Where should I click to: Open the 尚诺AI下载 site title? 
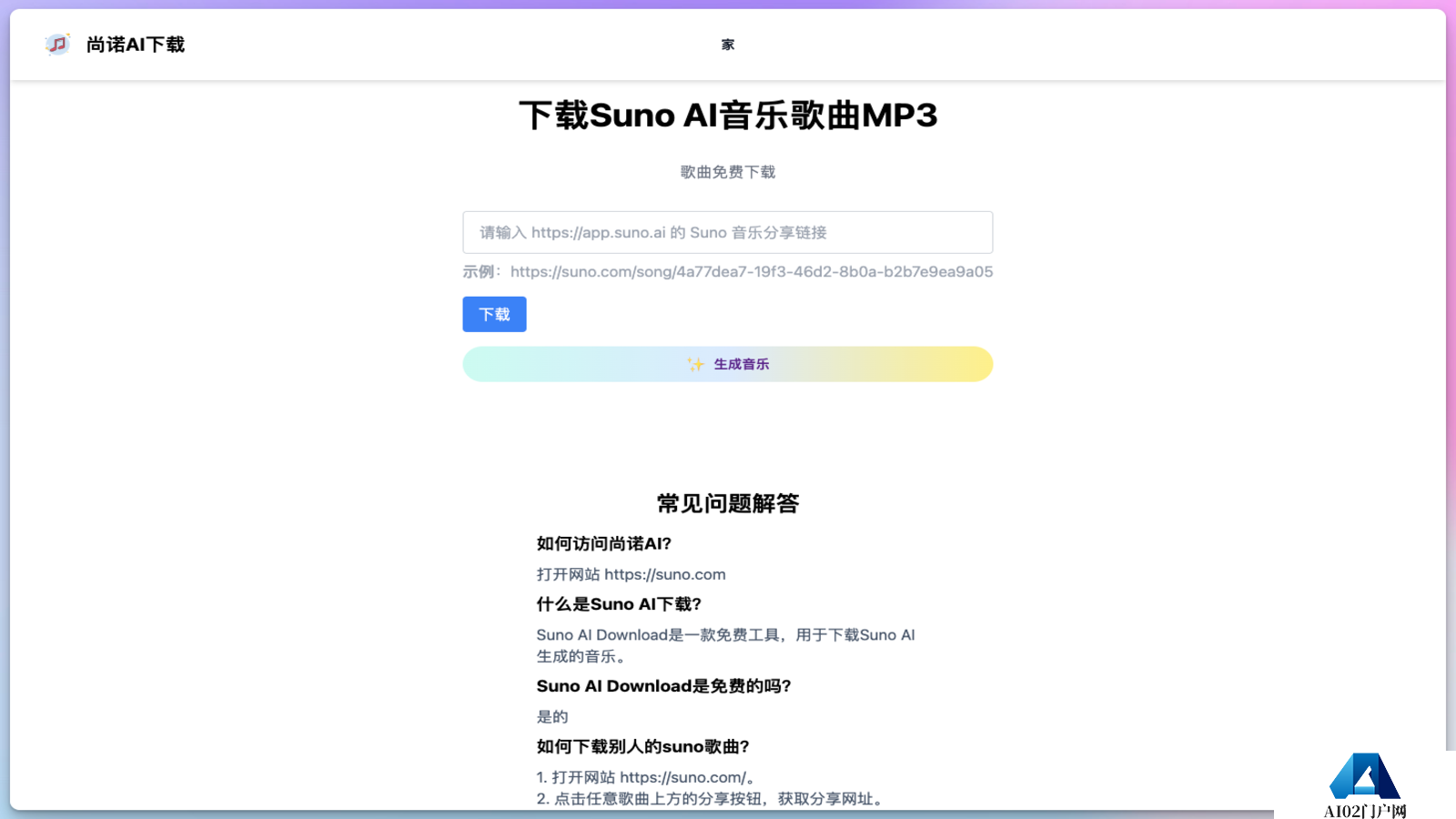coord(136,45)
